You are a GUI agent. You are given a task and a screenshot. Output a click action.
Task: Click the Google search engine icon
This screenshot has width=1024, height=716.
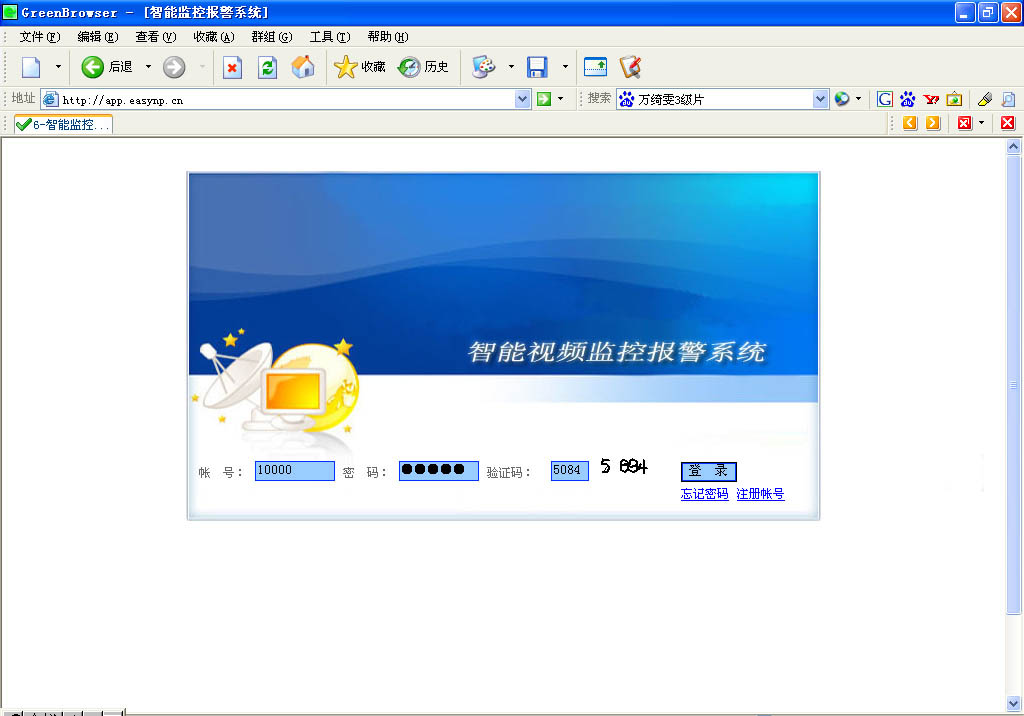pyautogui.click(x=885, y=99)
